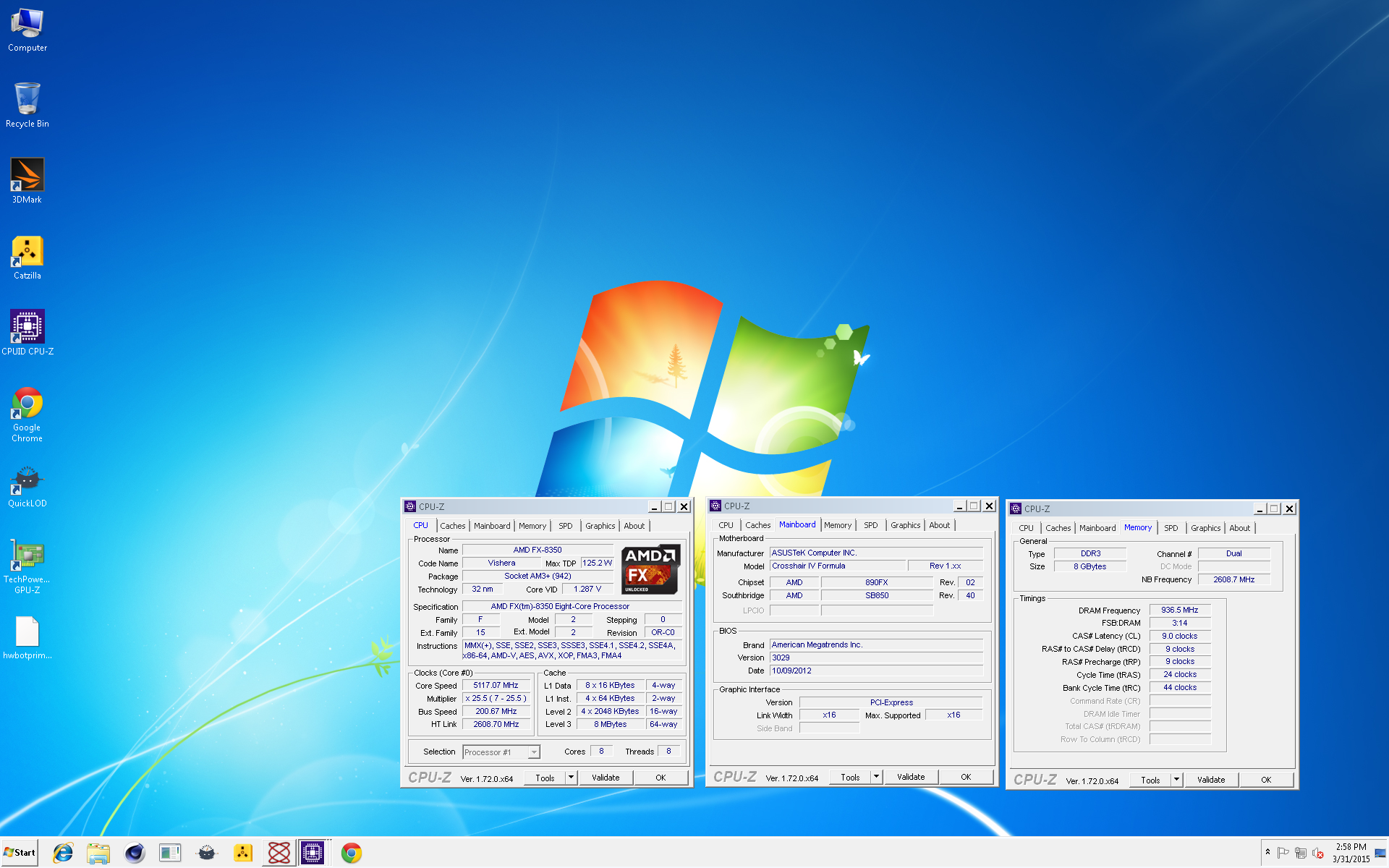Click Tools button in Memory CPU-Z window
The image size is (1389, 868).
tap(1151, 780)
